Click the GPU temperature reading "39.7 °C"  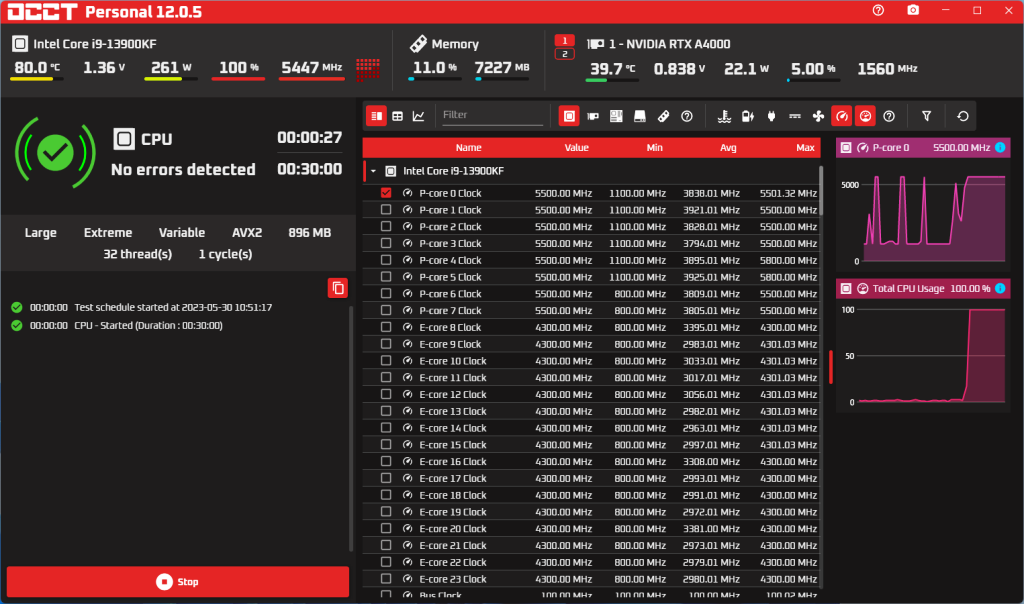pyautogui.click(x=613, y=69)
